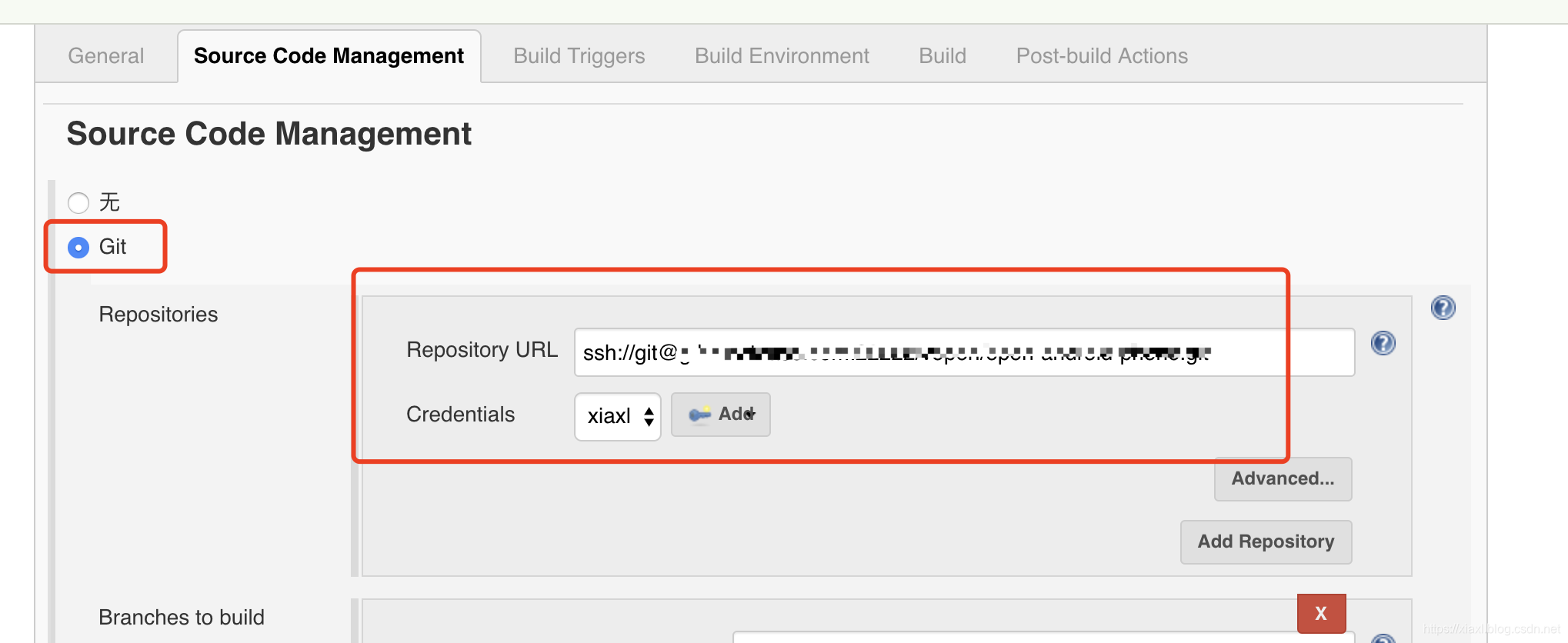
Task: Click the Repositories section label
Action: [x=158, y=315]
